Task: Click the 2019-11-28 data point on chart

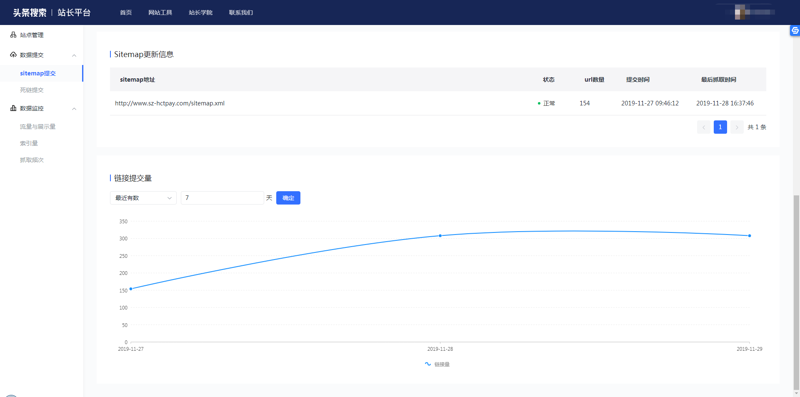Action: 440,236
